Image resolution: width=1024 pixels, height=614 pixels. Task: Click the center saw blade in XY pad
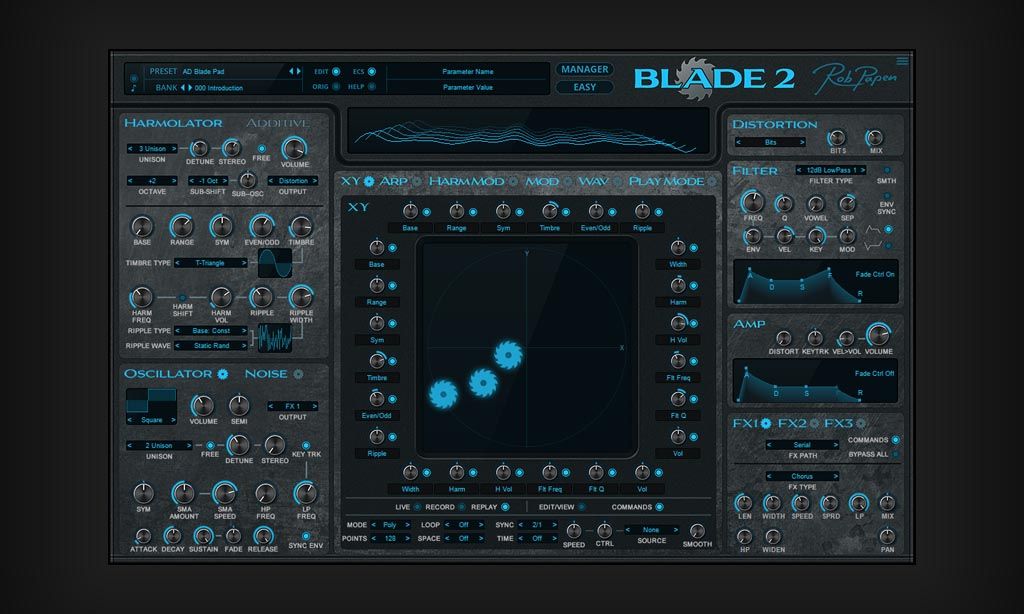483,383
